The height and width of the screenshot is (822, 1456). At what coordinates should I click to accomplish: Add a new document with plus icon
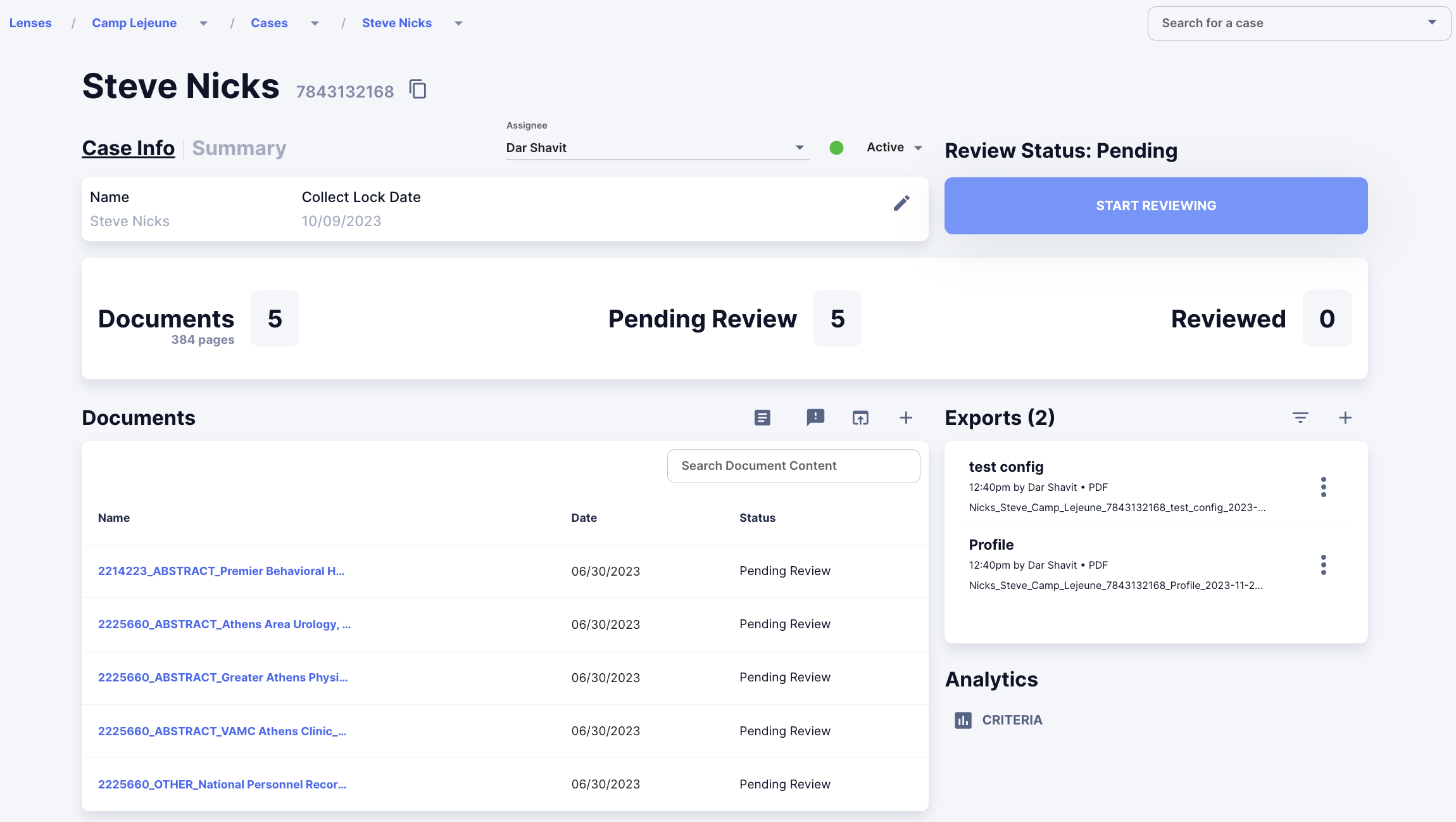[x=906, y=417]
